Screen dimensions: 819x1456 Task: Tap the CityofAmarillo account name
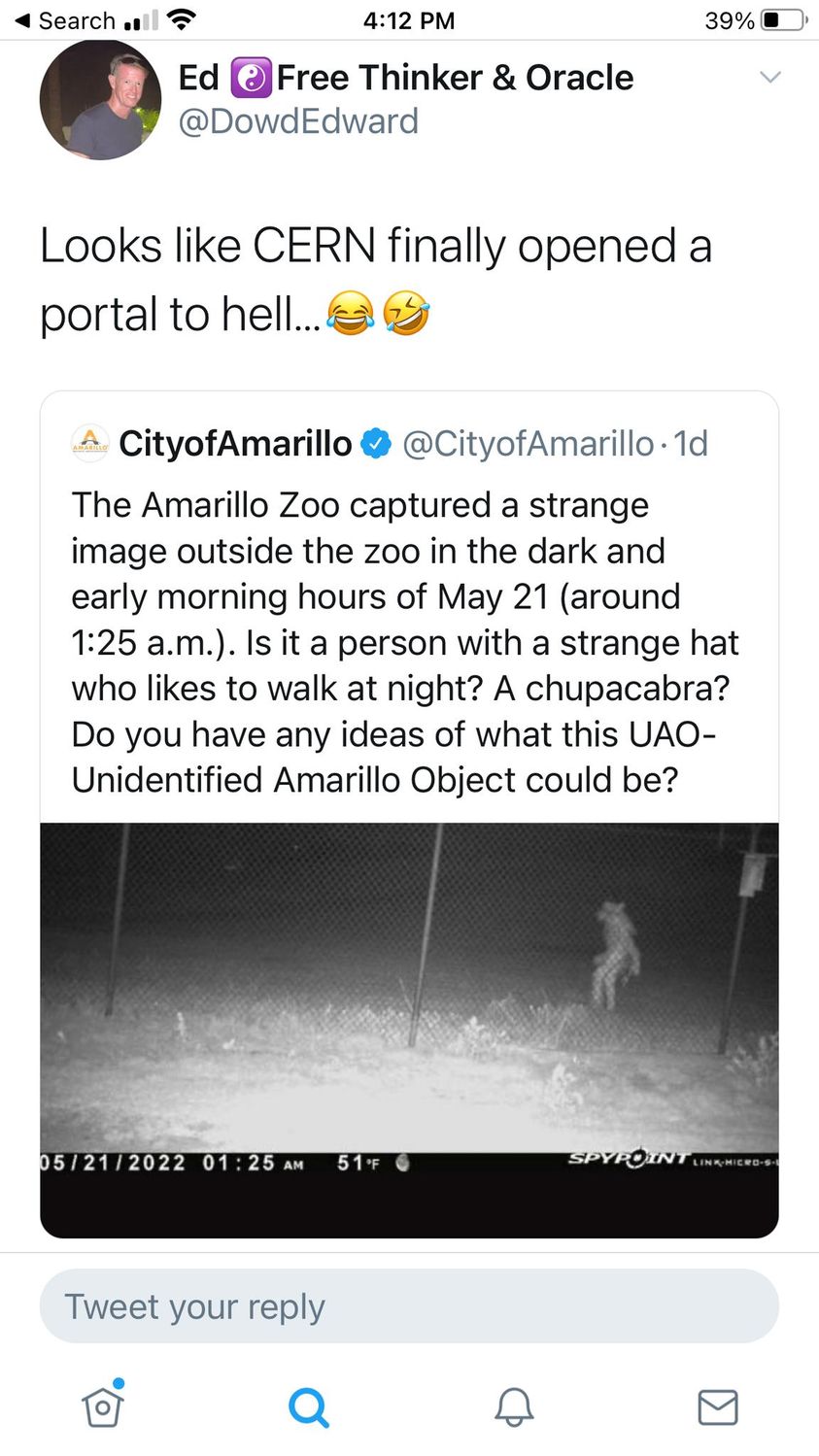[x=235, y=444]
